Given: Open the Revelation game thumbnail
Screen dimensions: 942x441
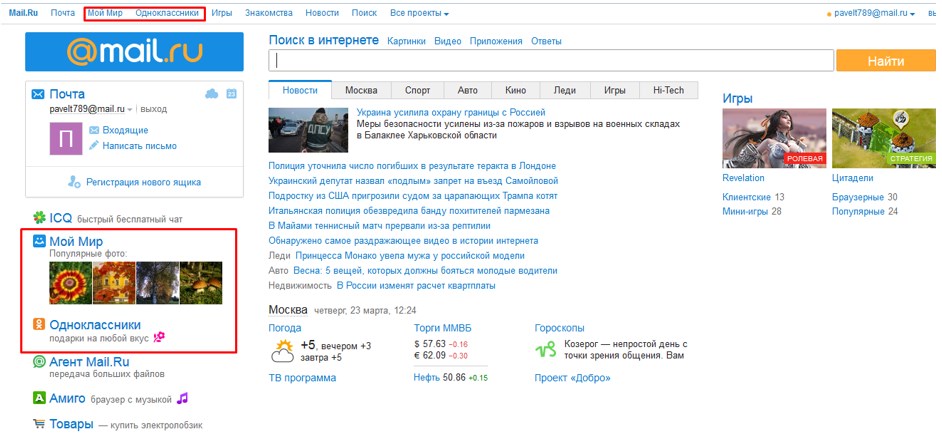Looking at the screenshot, I should tap(774, 138).
